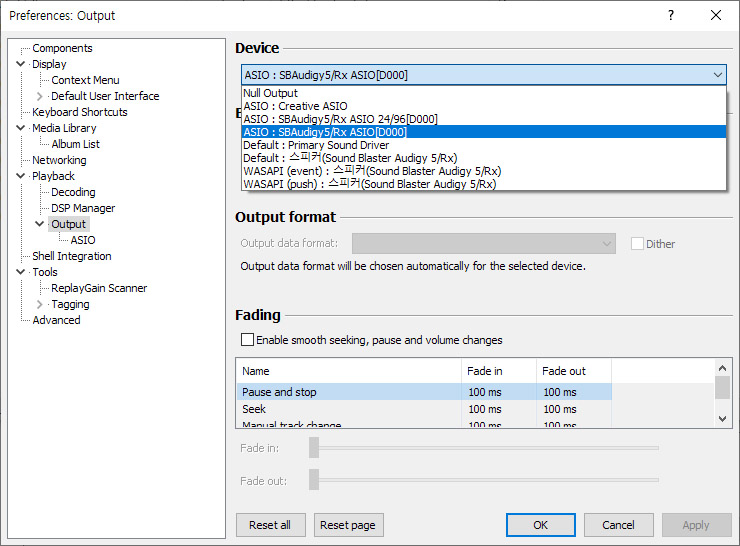
Task: Click the Help question mark button
Action: [x=670, y=15]
